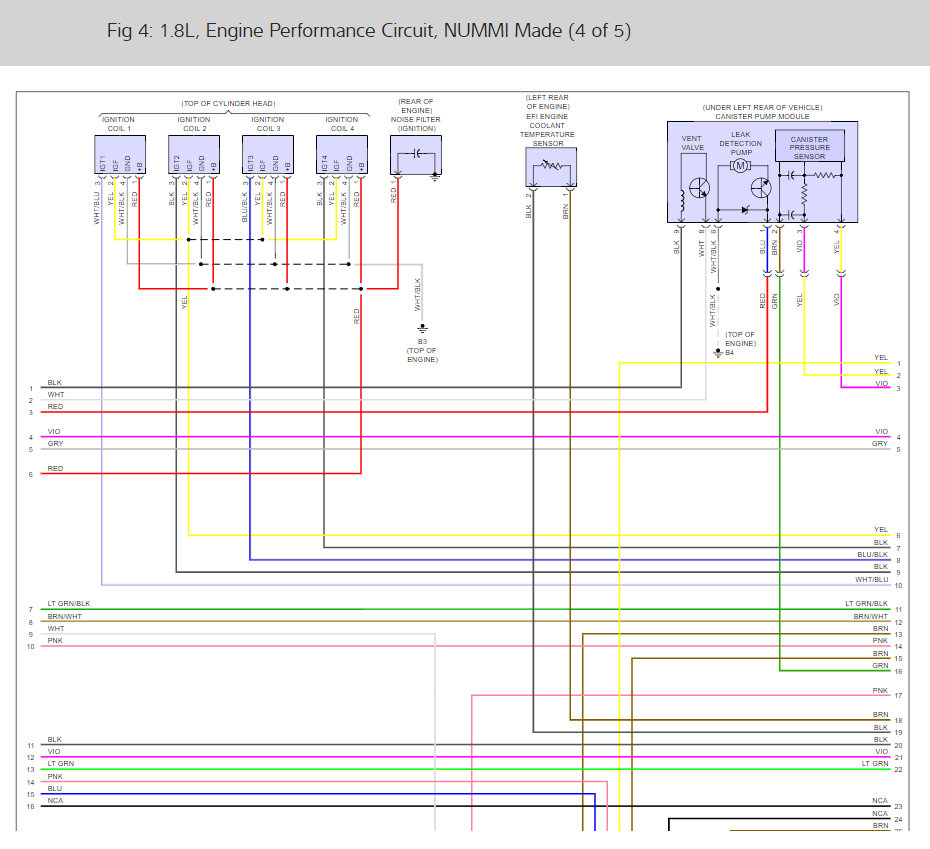Click the 'IGNITION COIL 4' heading text
The width and height of the screenshot is (930, 849).
342,124
